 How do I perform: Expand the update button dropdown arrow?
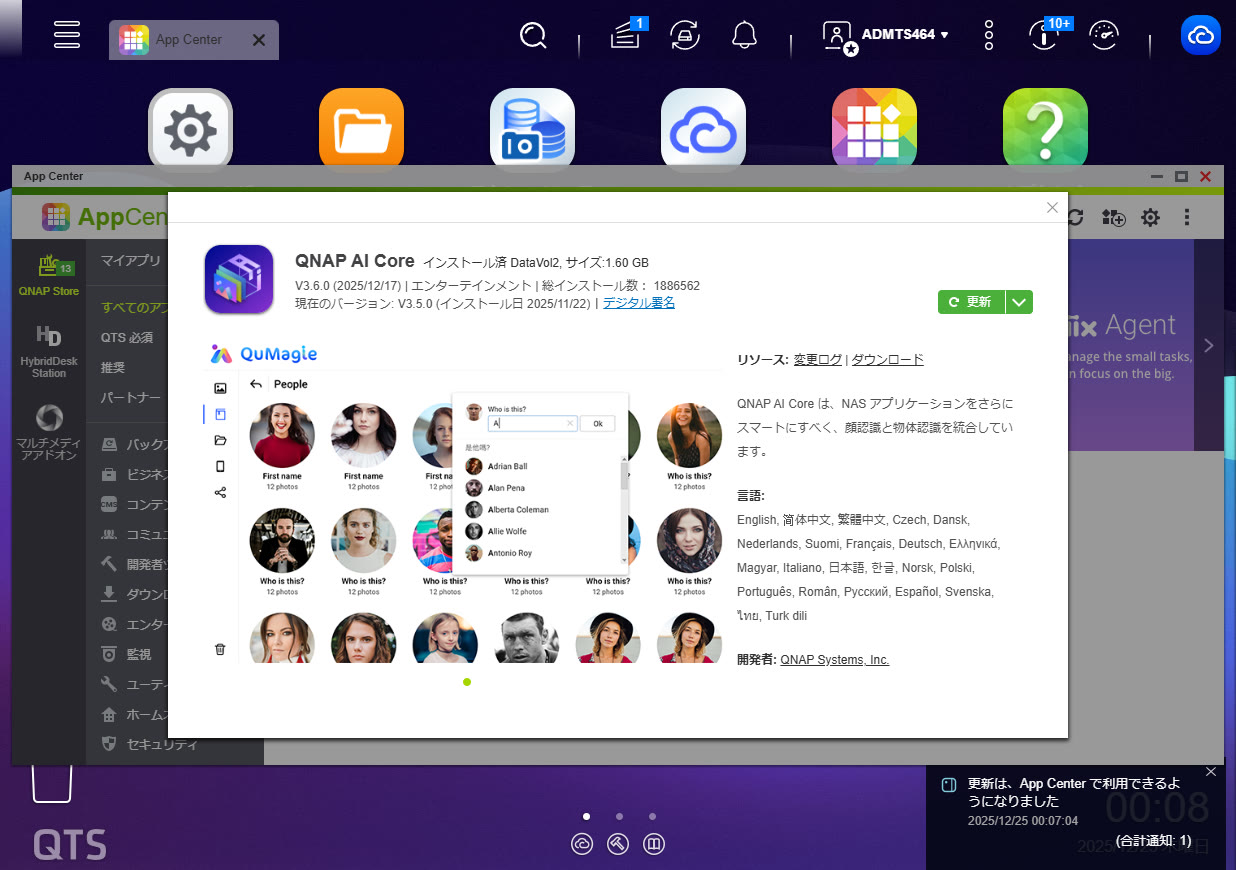coord(1019,302)
